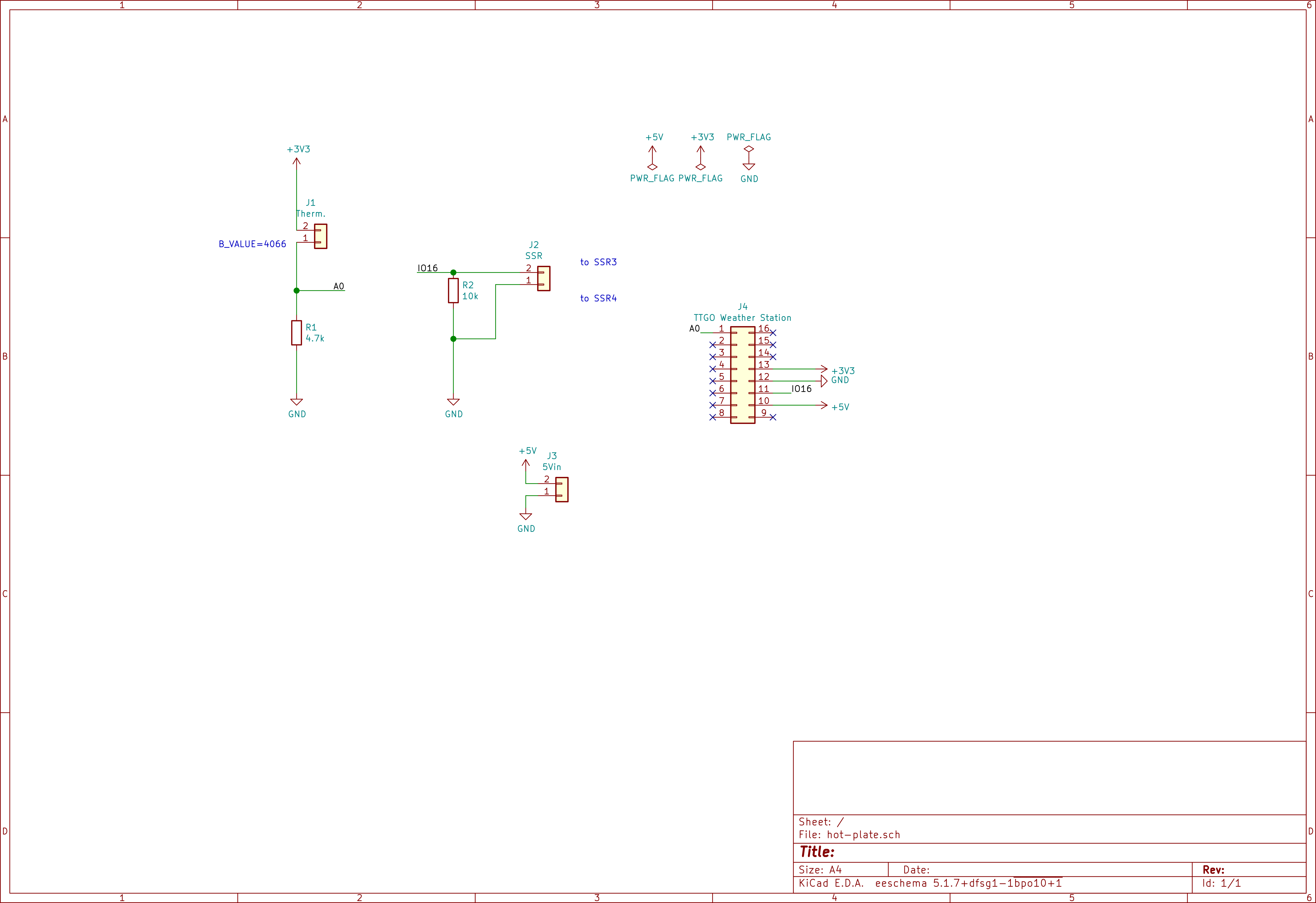The height and width of the screenshot is (903, 1316).
Task: Click the +5V power arrow next to J3
Action: tap(525, 463)
